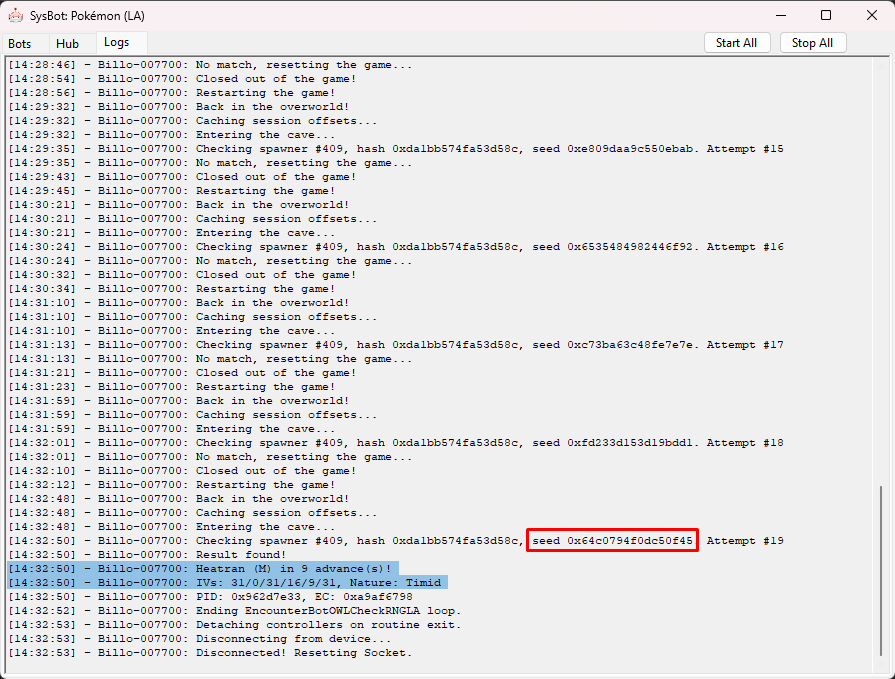The width and height of the screenshot is (895, 679).
Task: Click 'Detaching controllers on routine exit.' line
Action: coord(235,625)
